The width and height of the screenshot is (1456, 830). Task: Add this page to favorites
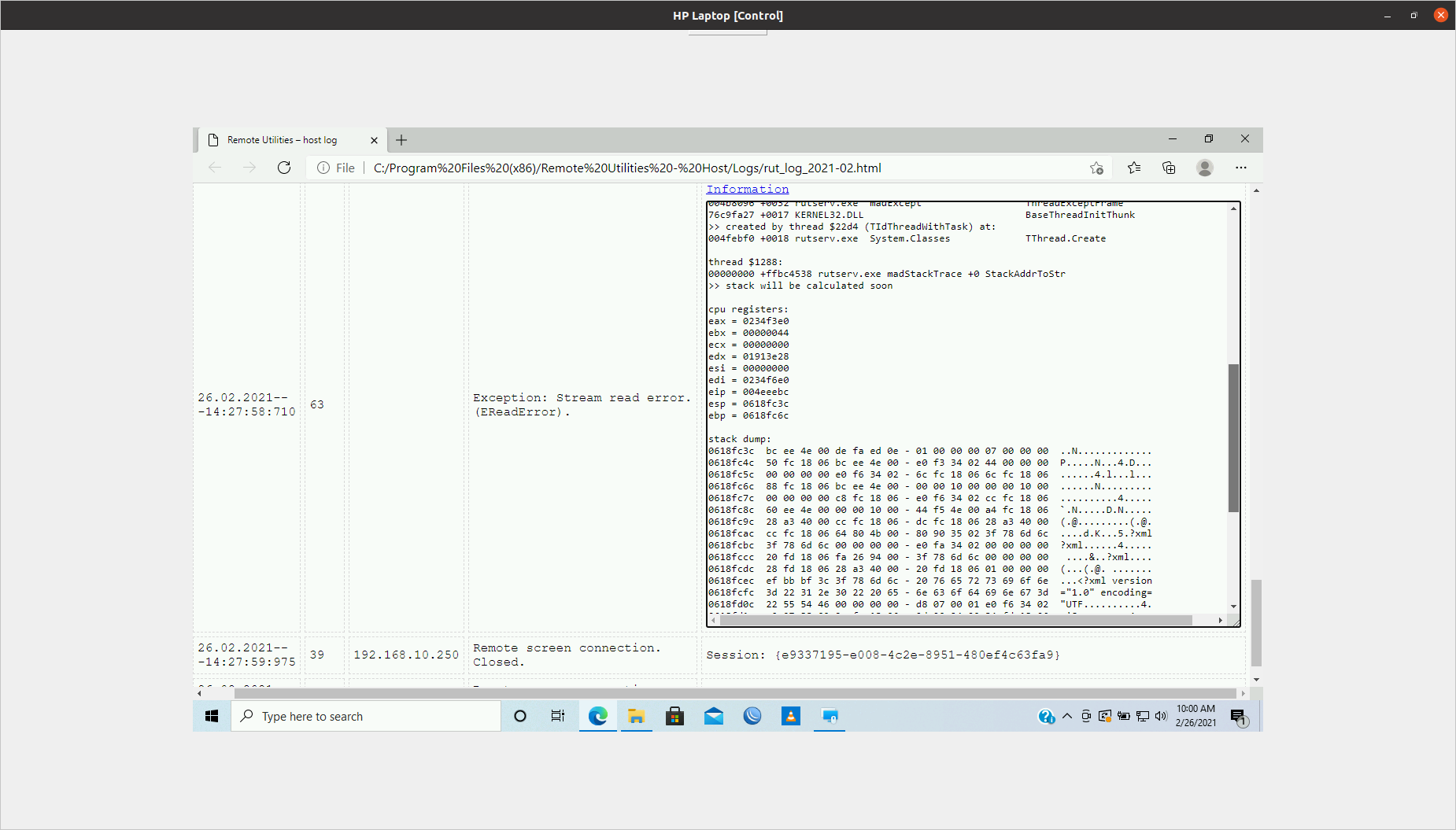(x=1096, y=168)
